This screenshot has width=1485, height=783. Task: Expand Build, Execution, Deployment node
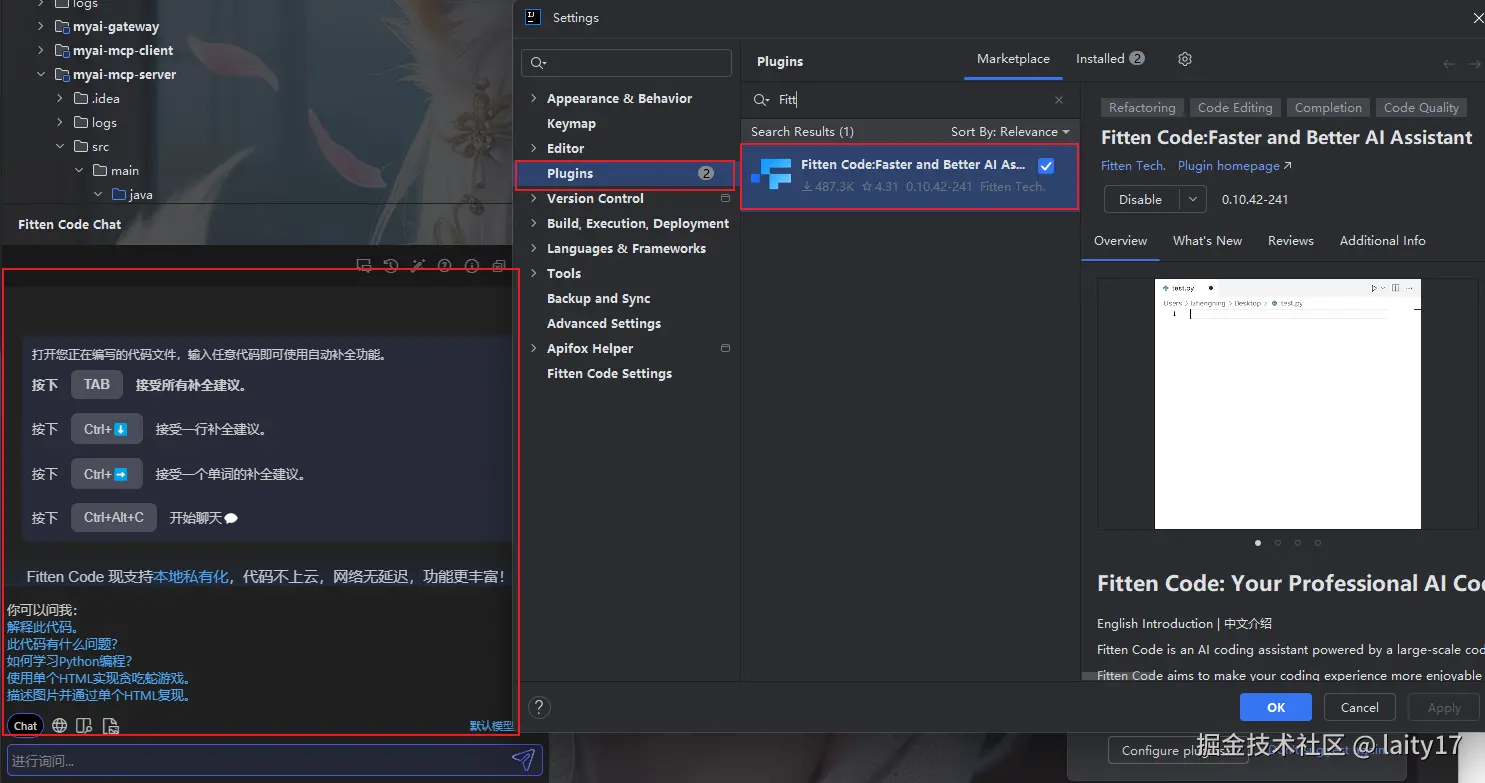534,223
